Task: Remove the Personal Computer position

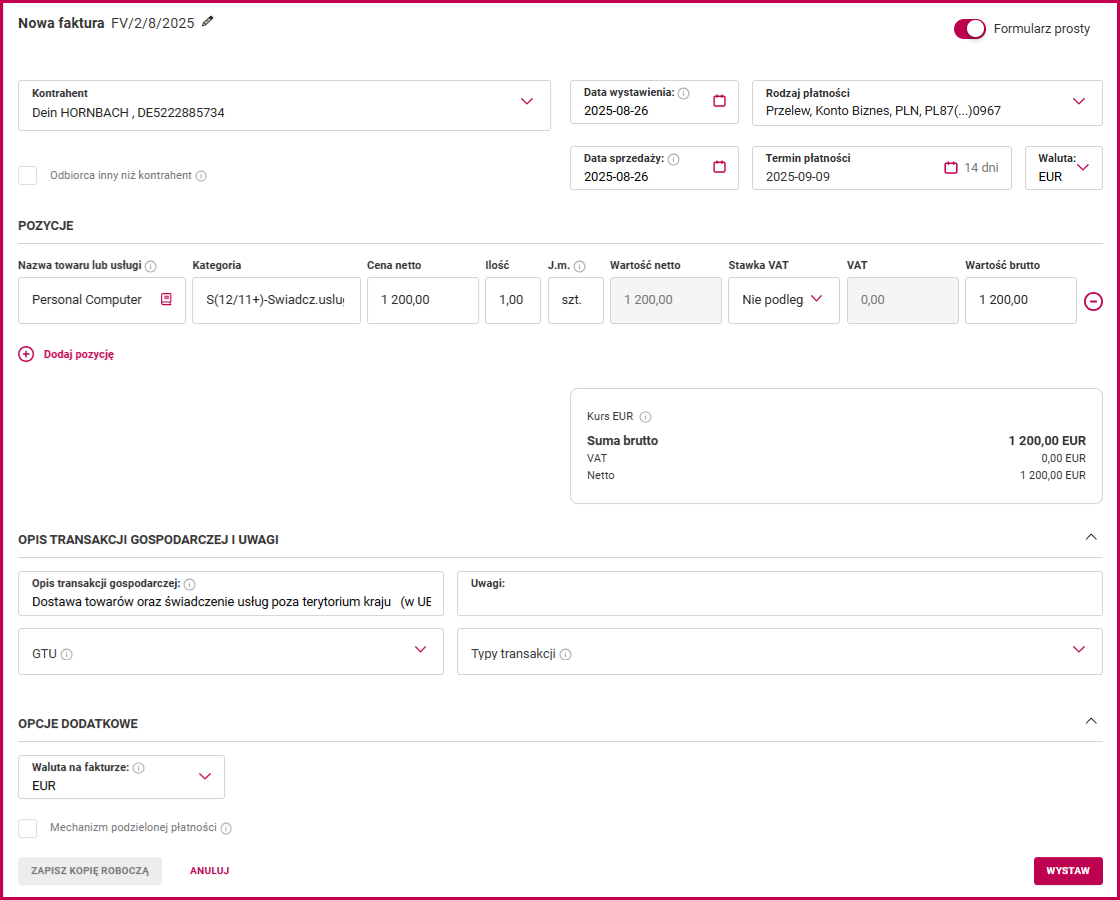Action: (1093, 301)
